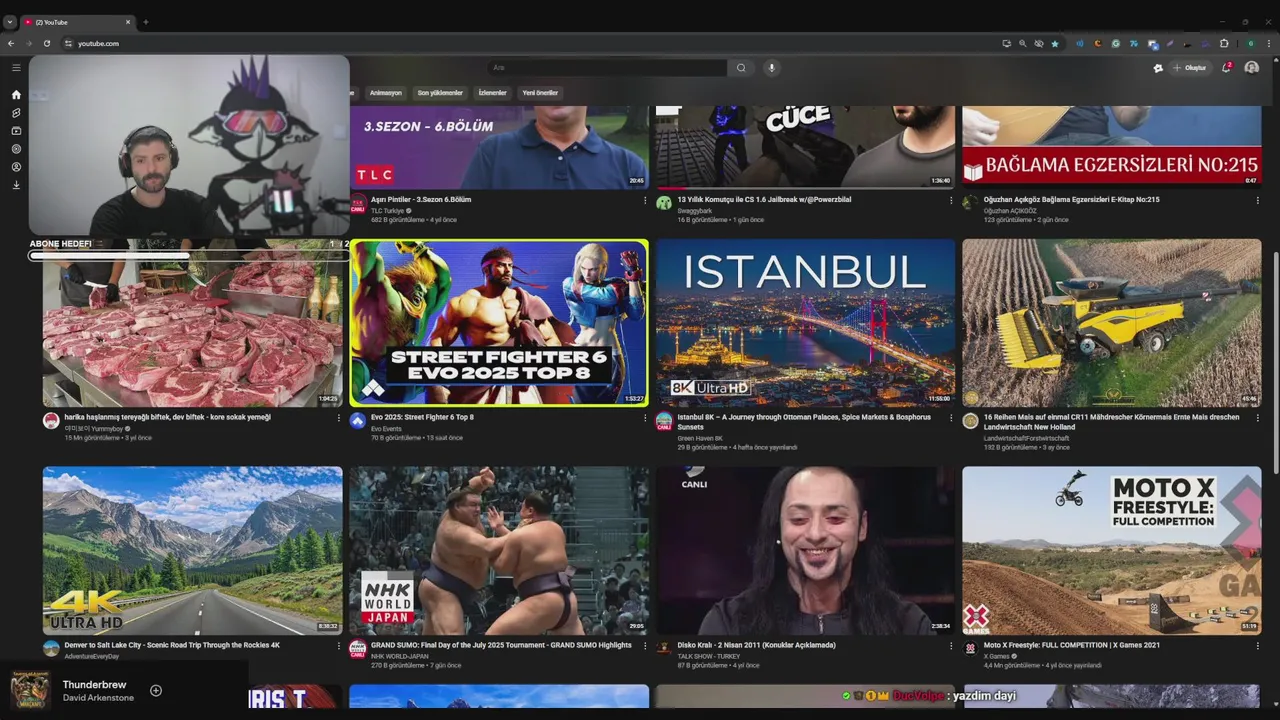Open GRAND SUMO July 2025 Tournament title
1280x720 pixels.
point(501,645)
